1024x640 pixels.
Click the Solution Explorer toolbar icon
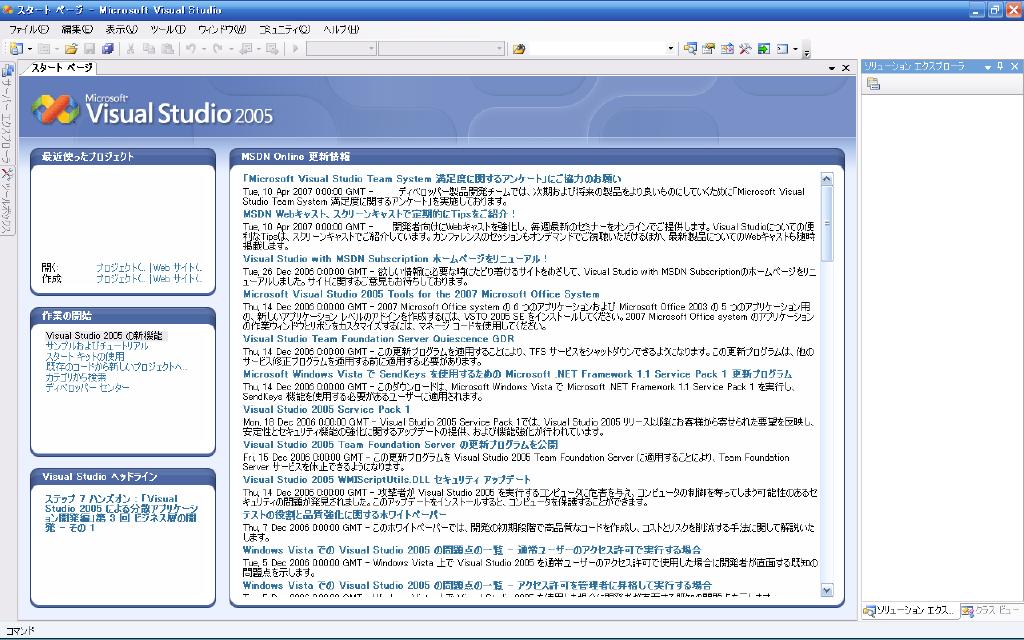point(690,49)
